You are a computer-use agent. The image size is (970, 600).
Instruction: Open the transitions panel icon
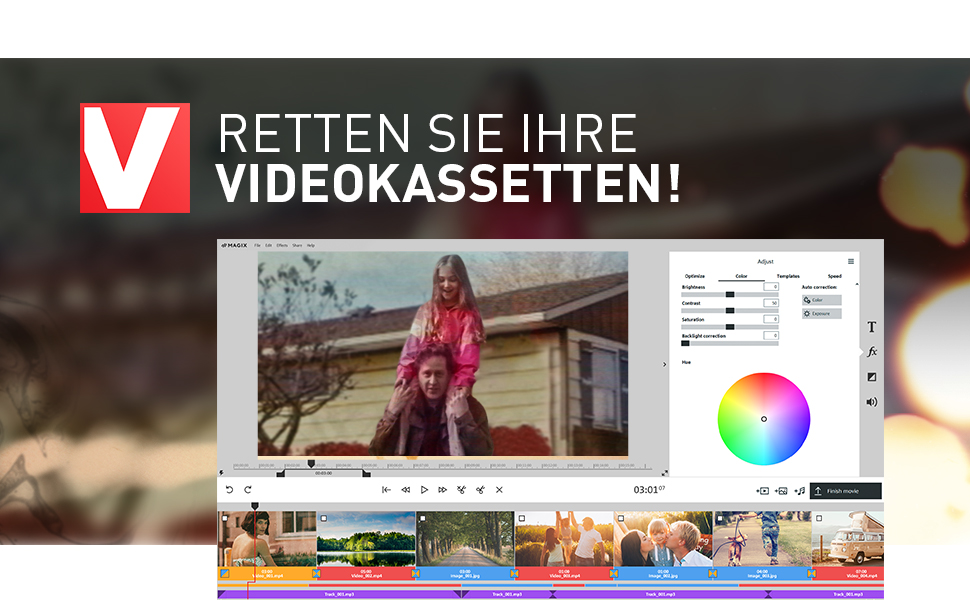click(872, 378)
